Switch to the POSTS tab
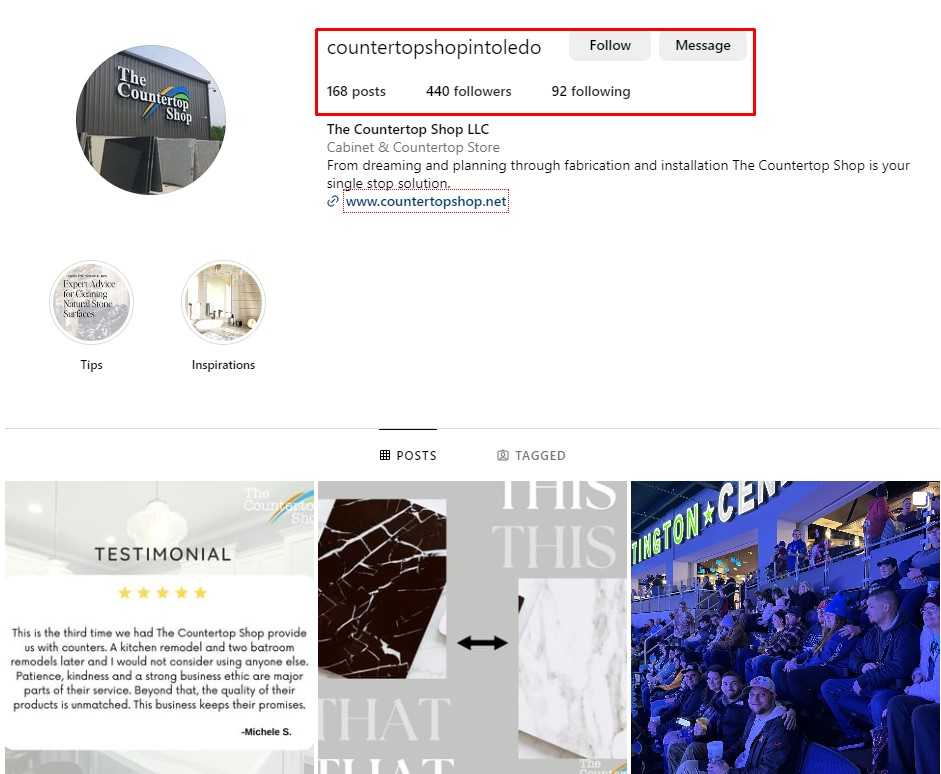 (x=408, y=455)
